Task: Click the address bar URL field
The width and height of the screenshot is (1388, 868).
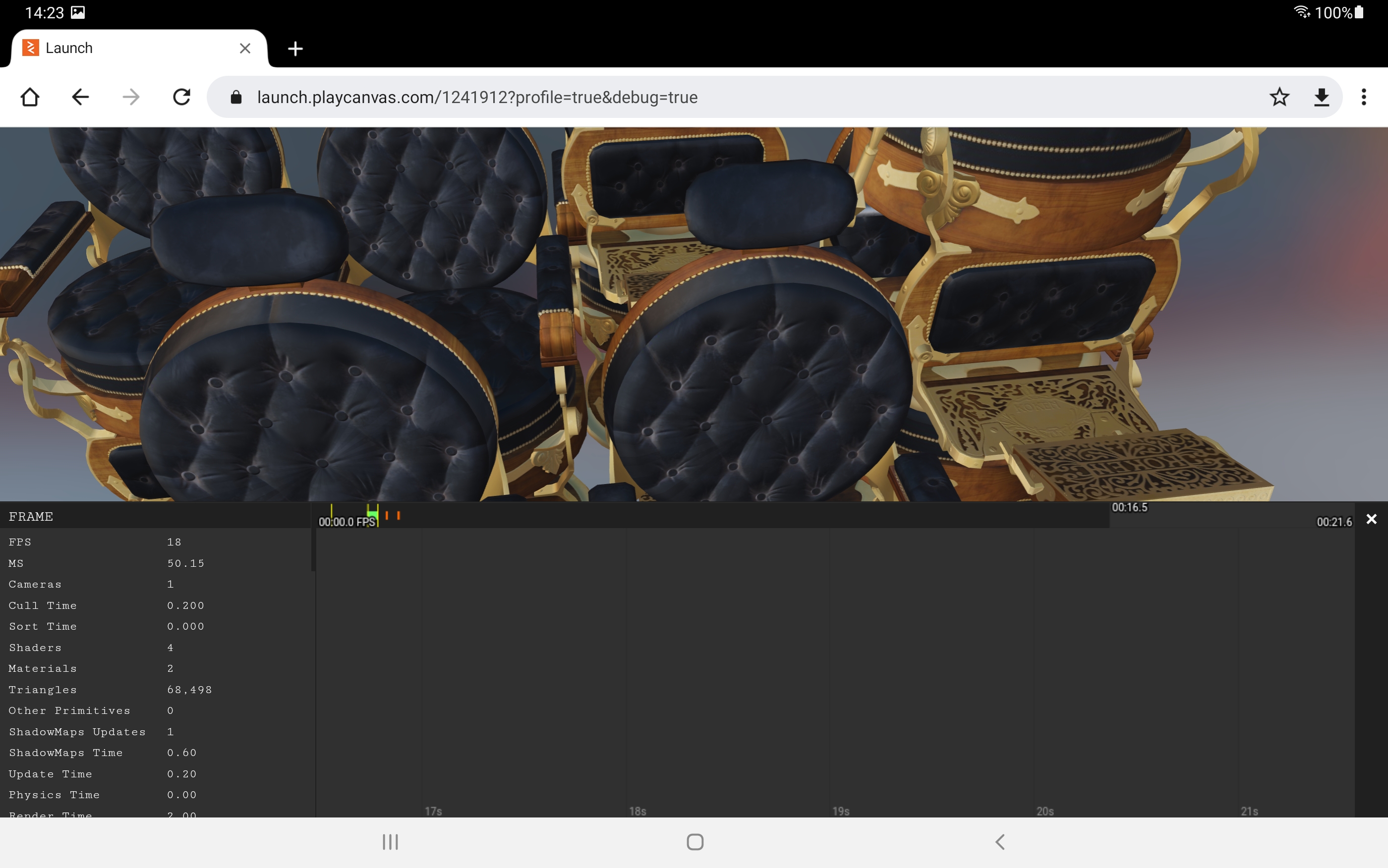Action: pos(477,97)
